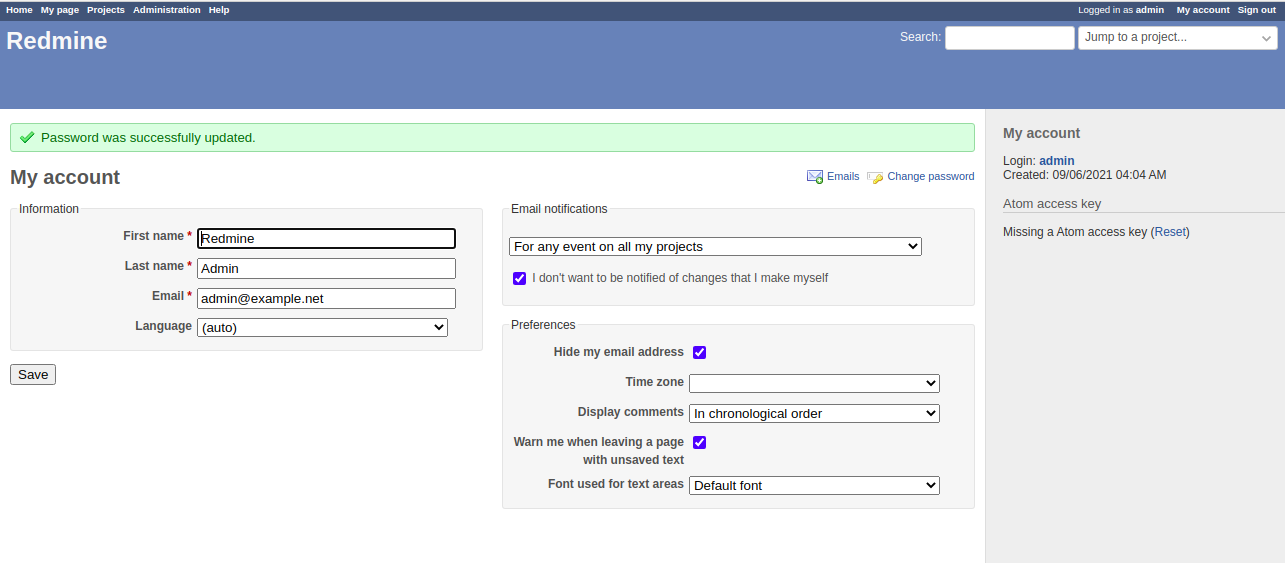Toggle 'don't notify me of my own changes'
Image resolution: width=1285 pixels, height=563 pixels.
click(519, 278)
